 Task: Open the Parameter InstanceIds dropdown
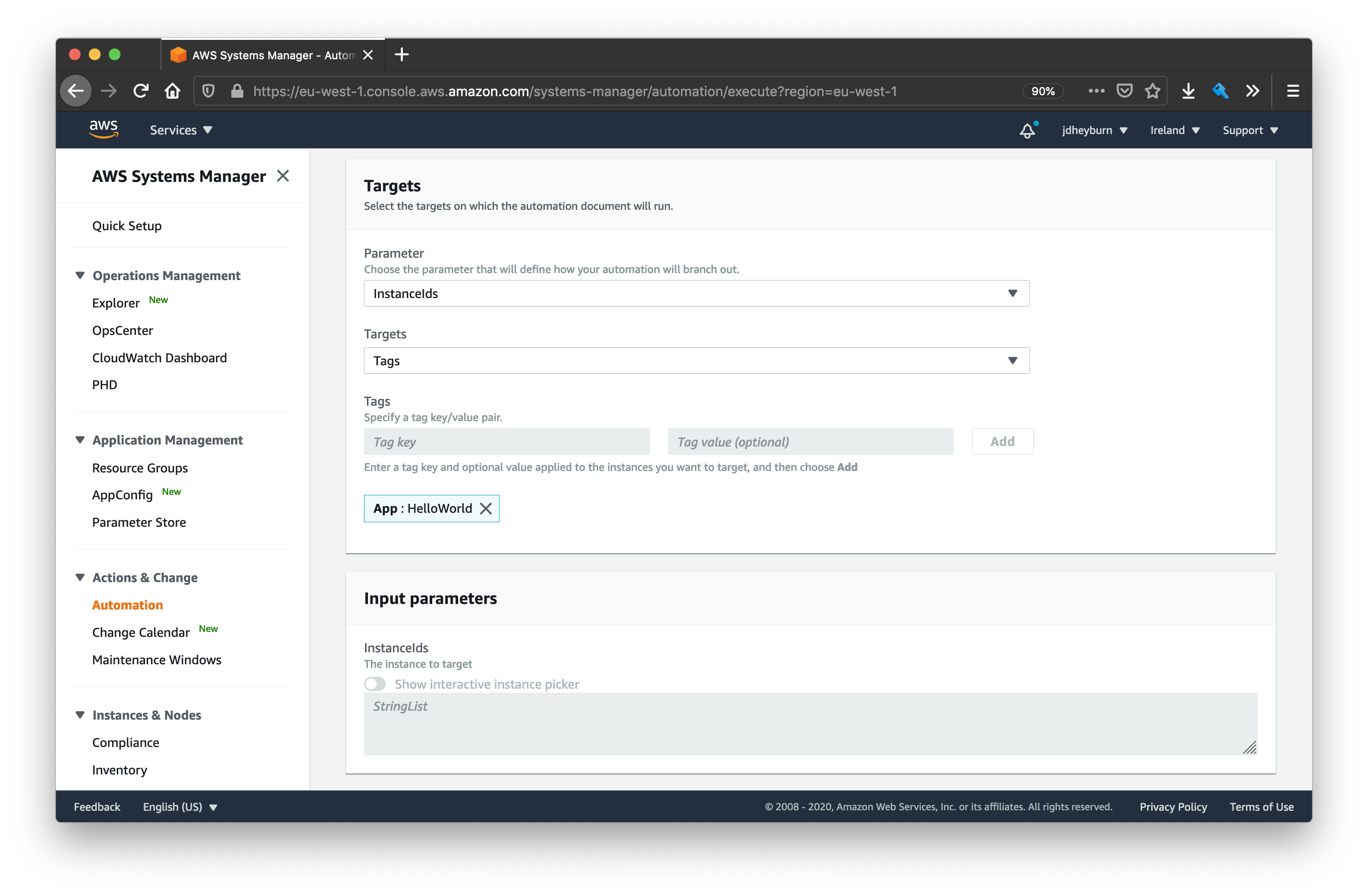click(x=696, y=293)
